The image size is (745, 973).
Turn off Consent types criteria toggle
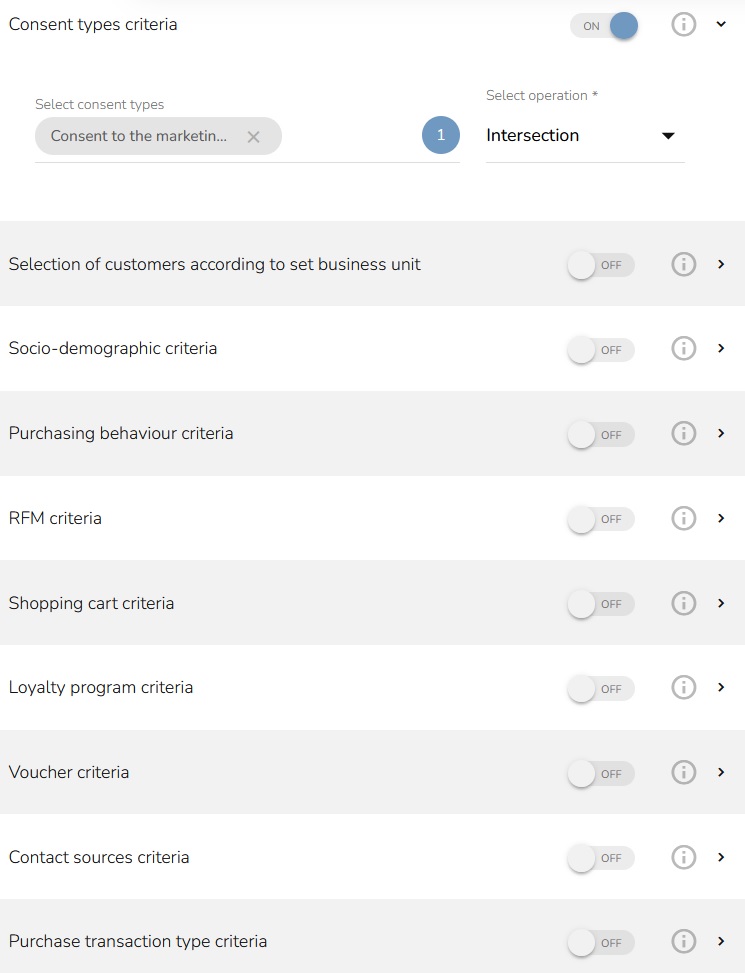point(604,26)
